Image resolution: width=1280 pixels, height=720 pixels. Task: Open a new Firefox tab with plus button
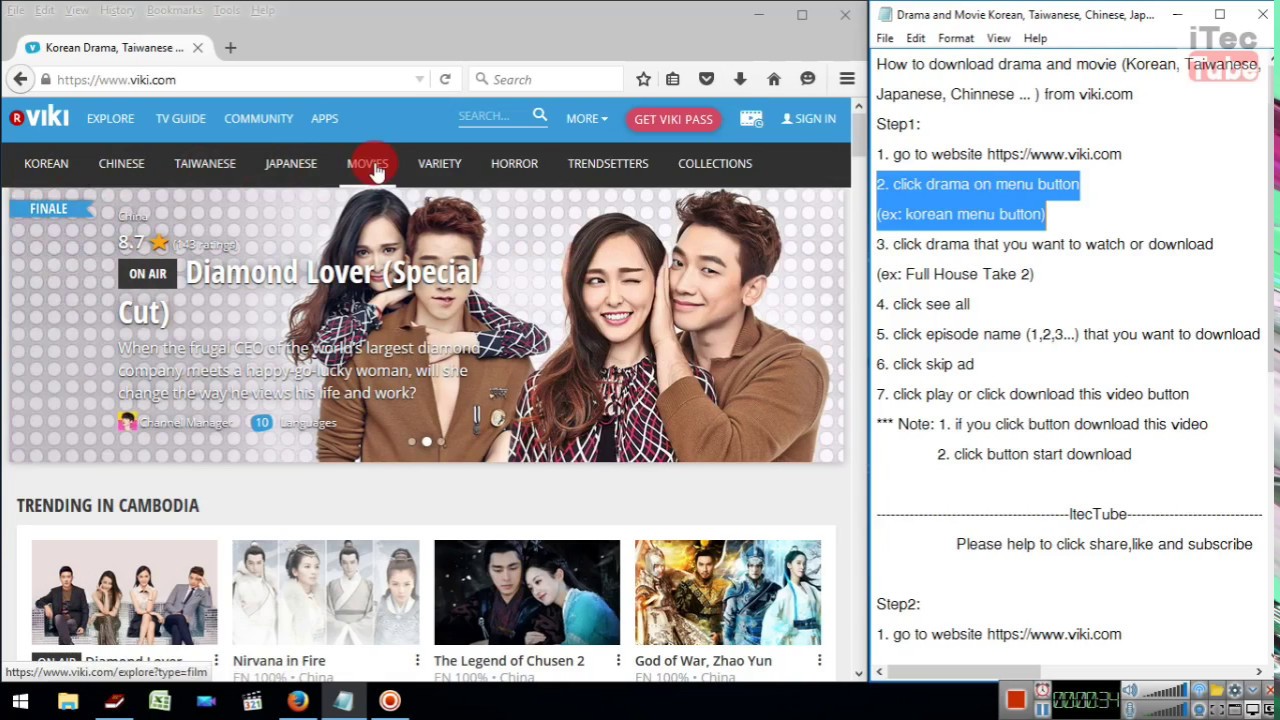click(x=230, y=47)
